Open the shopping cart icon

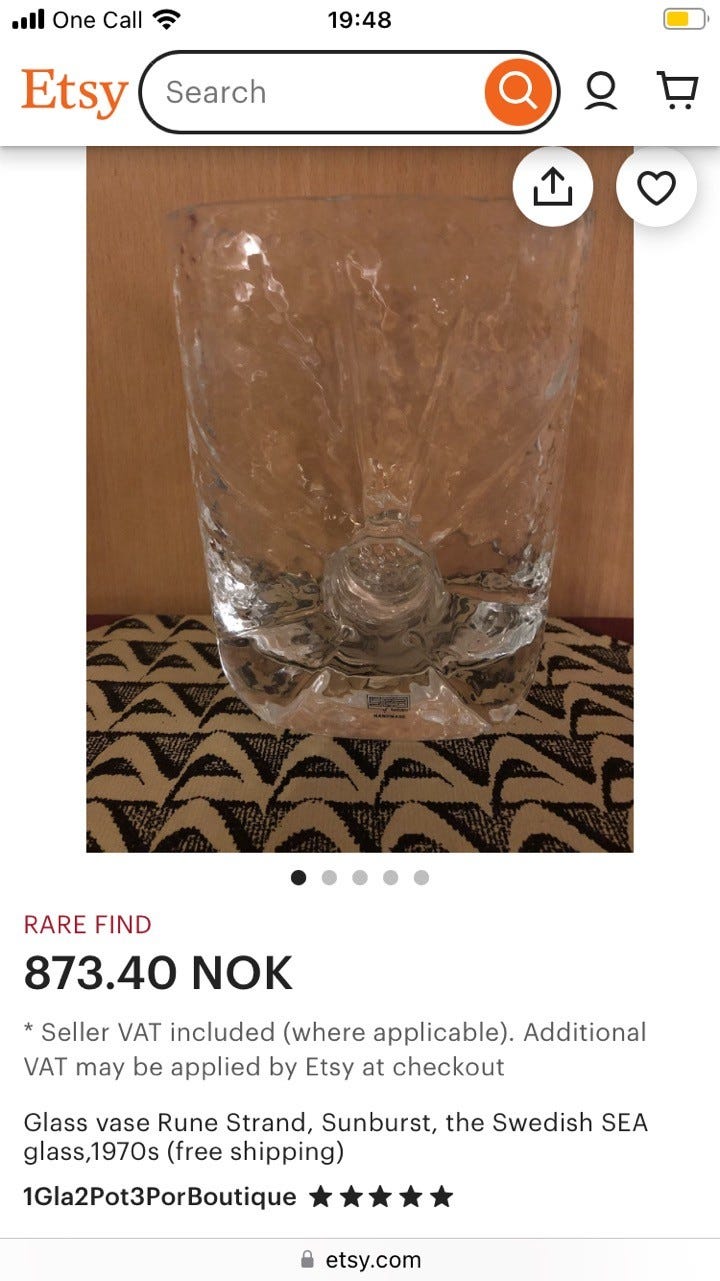pos(676,91)
